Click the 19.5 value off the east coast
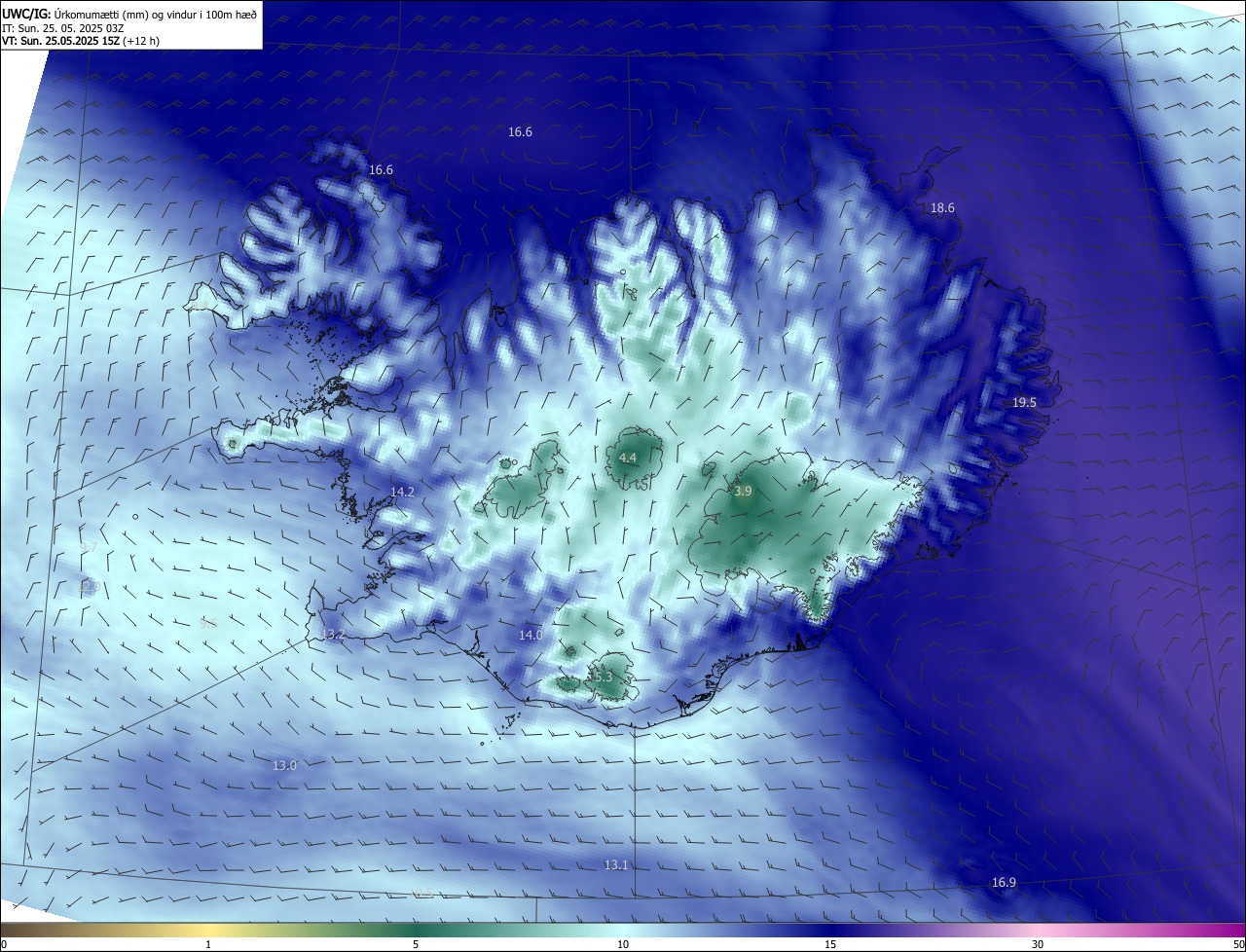The height and width of the screenshot is (952, 1246). [1024, 402]
